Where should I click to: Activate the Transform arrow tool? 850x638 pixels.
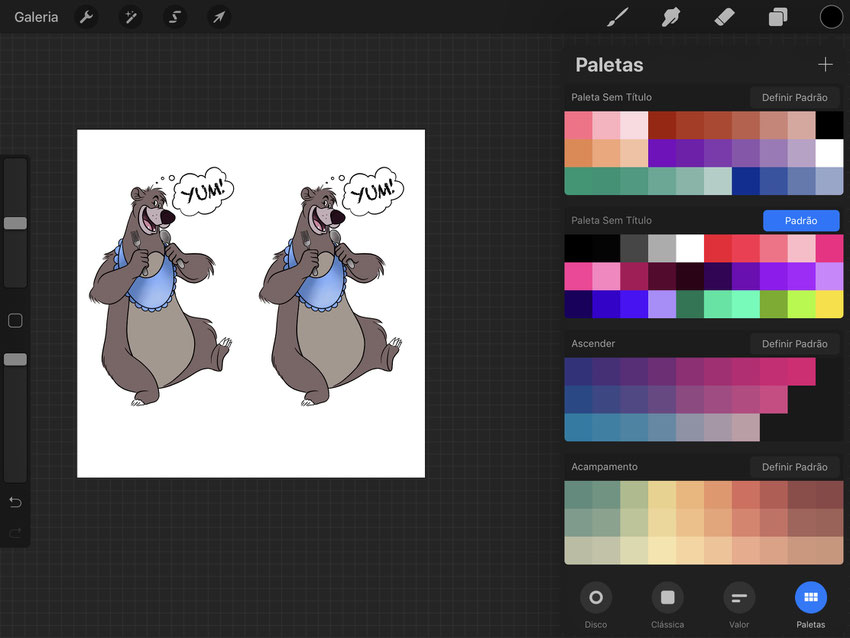pyautogui.click(x=219, y=17)
